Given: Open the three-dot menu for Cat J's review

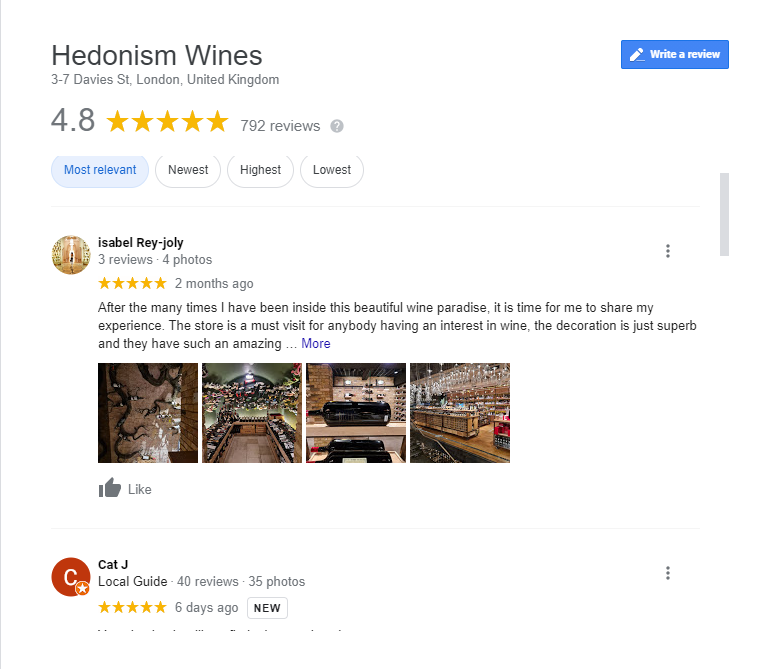Looking at the screenshot, I should pos(668,573).
